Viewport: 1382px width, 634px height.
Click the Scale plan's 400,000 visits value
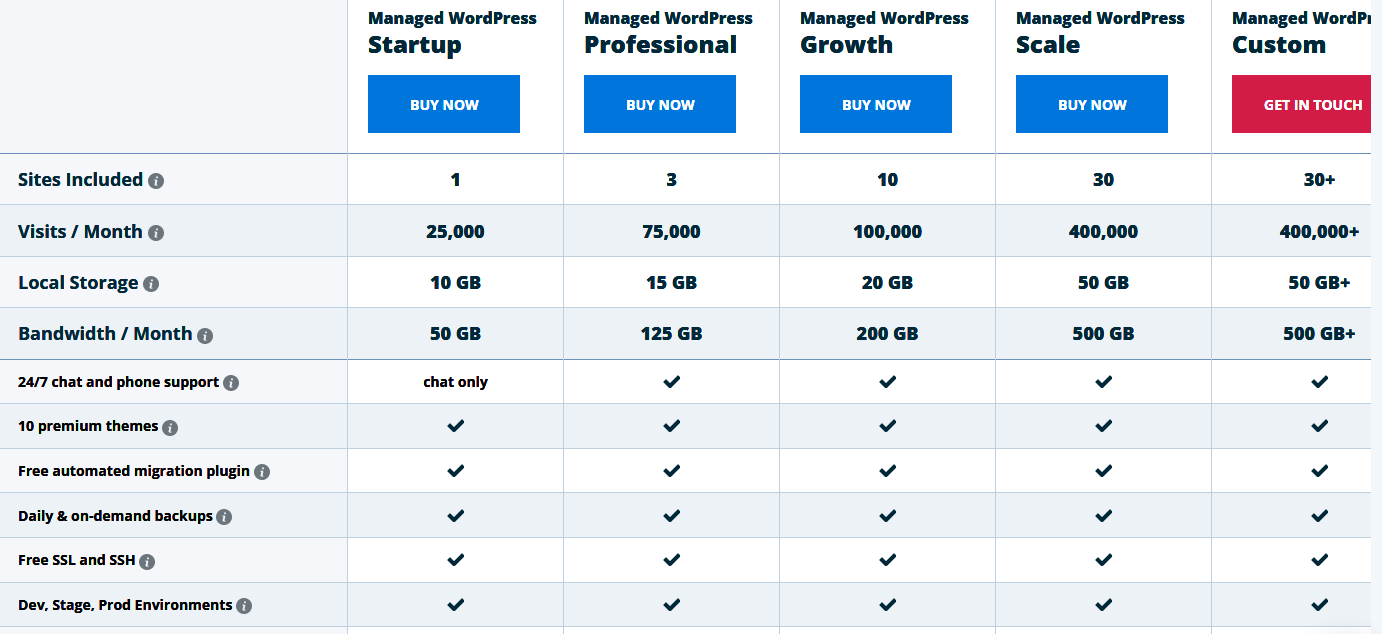1103,232
